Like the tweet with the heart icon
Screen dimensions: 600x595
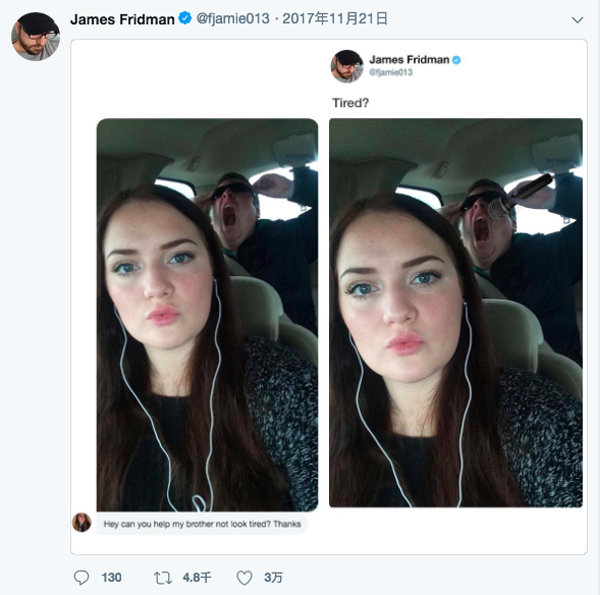pyautogui.click(x=244, y=577)
